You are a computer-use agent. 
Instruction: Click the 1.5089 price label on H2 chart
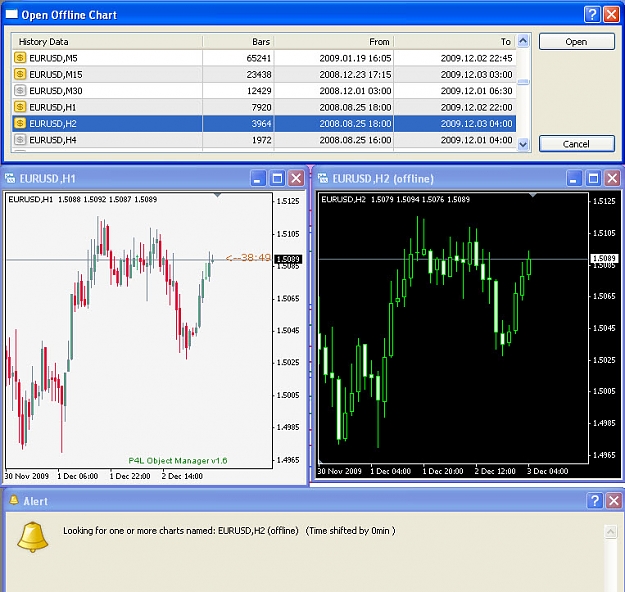[x=604, y=258]
